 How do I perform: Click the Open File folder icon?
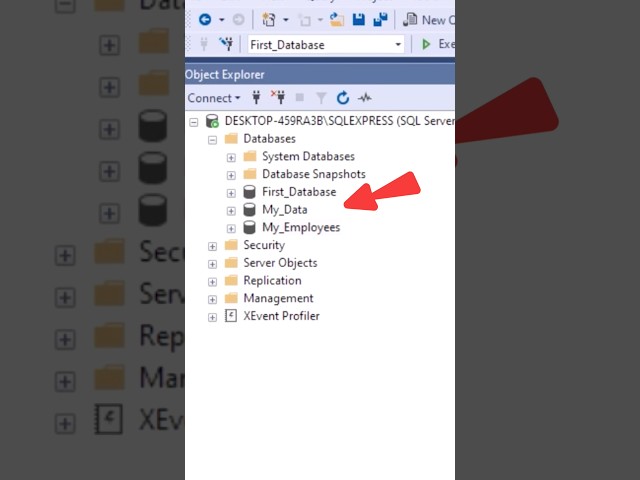pos(337,20)
